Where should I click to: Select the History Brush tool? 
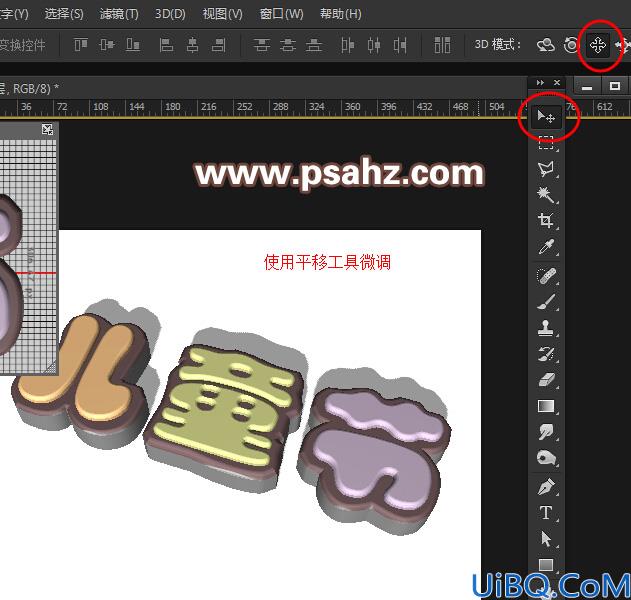pos(546,354)
